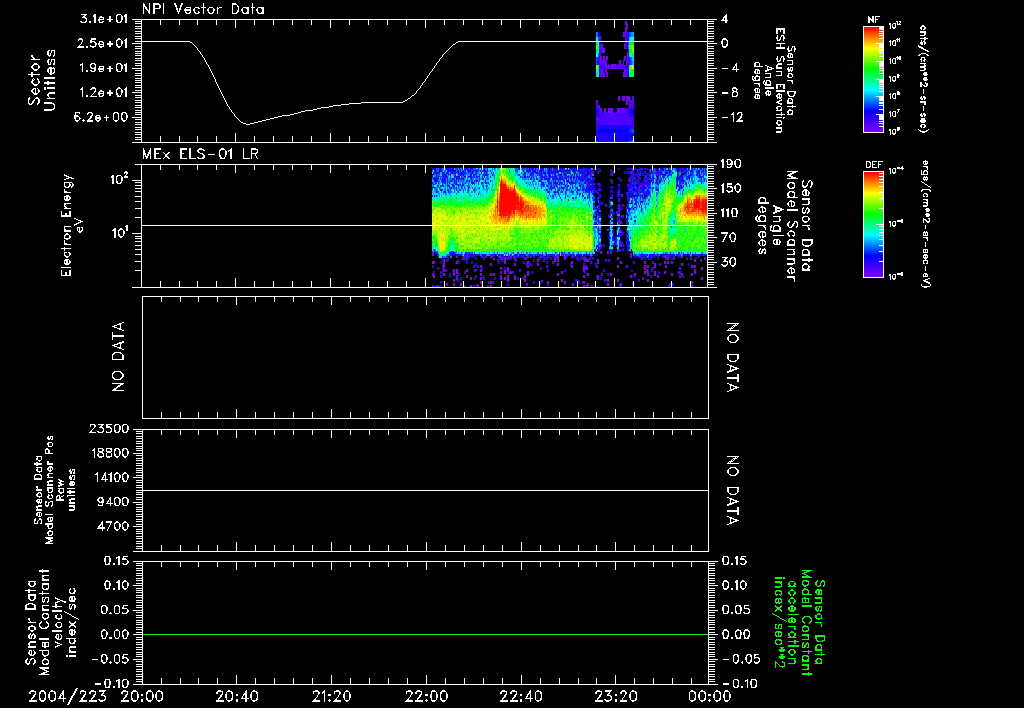Click the NF color scale bar
This screenshot has width=1024, height=708.
tap(873, 79)
